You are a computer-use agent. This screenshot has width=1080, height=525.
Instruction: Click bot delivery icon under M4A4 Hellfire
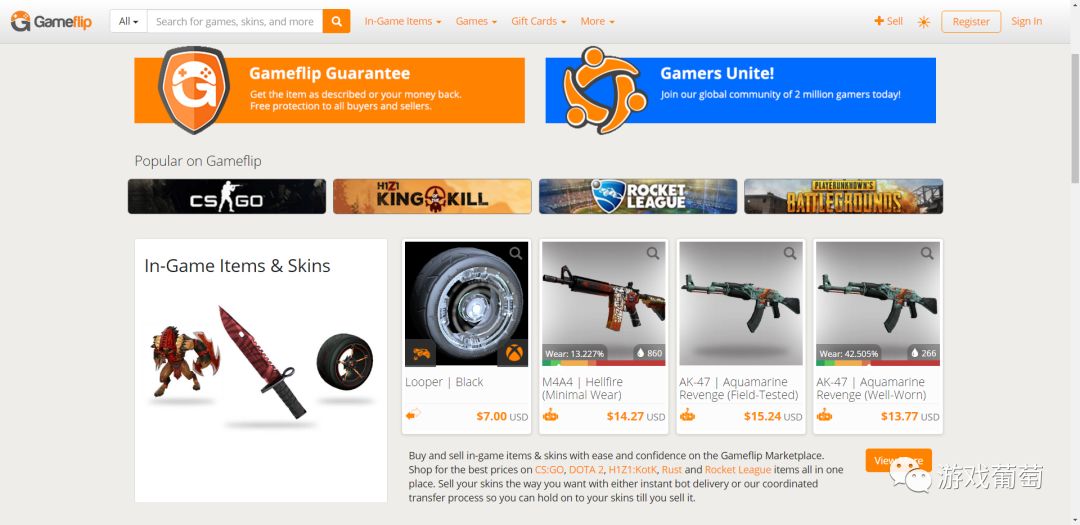click(x=550, y=415)
